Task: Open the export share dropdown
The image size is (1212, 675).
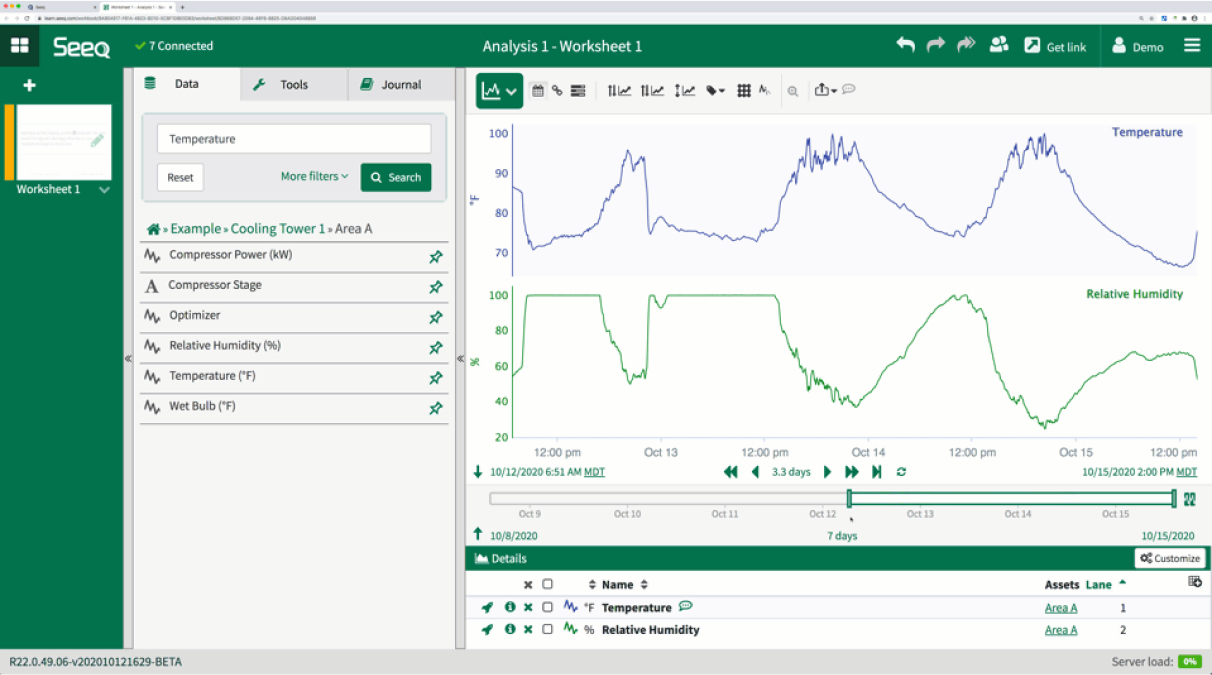Action: point(825,90)
